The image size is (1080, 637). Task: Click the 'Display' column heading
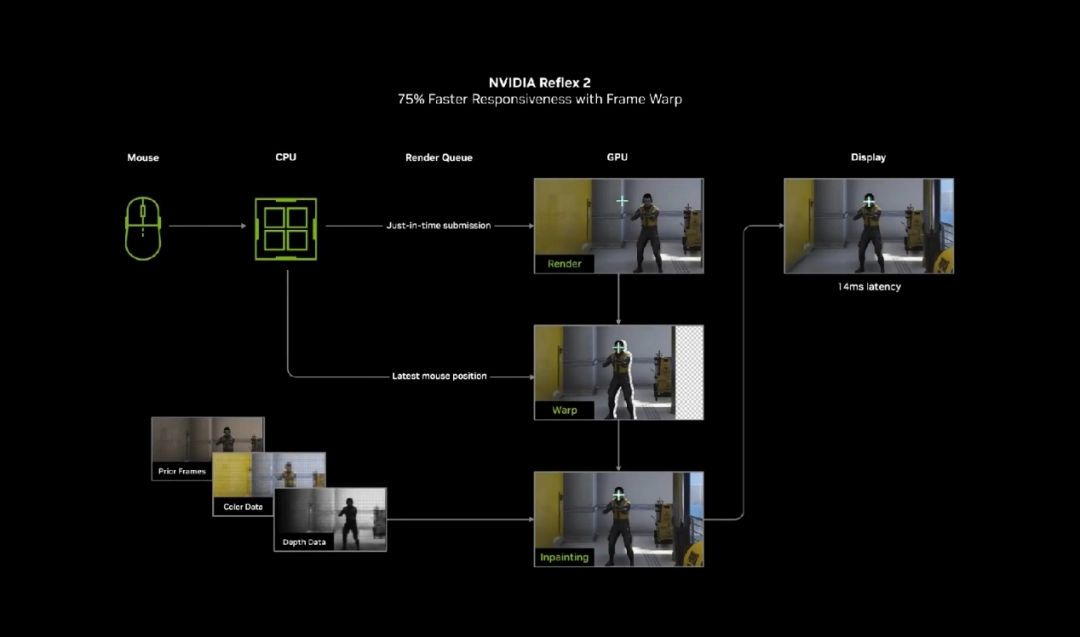point(868,157)
